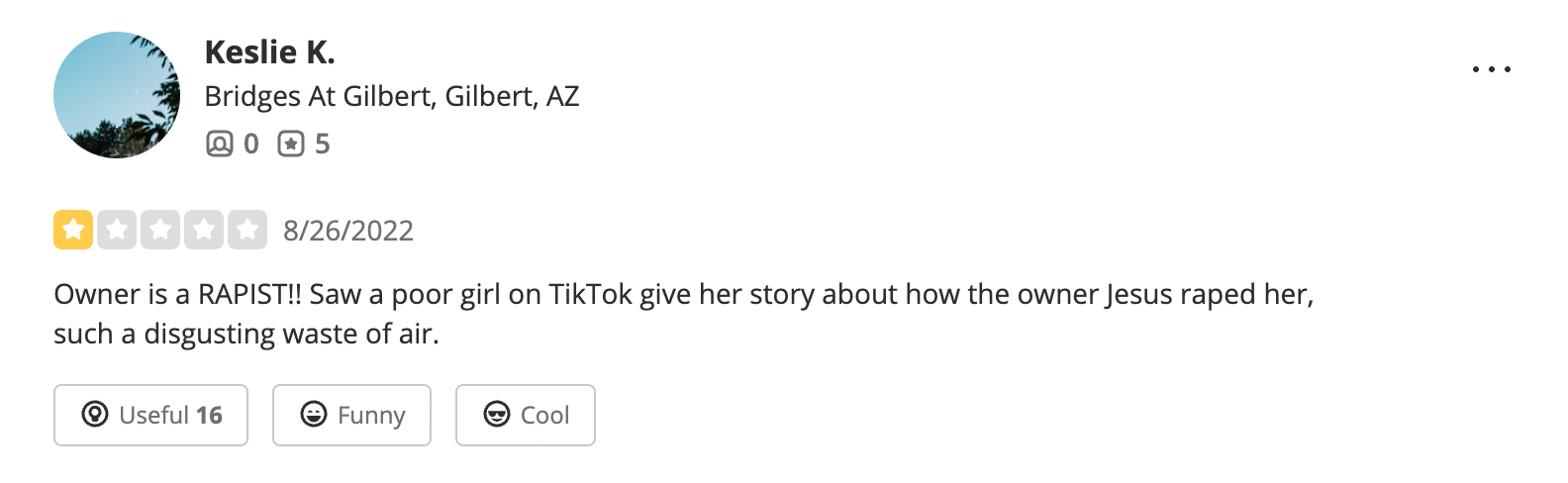1568x483 pixels.
Task: Click the Useful count number 16
Action: click(x=209, y=415)
